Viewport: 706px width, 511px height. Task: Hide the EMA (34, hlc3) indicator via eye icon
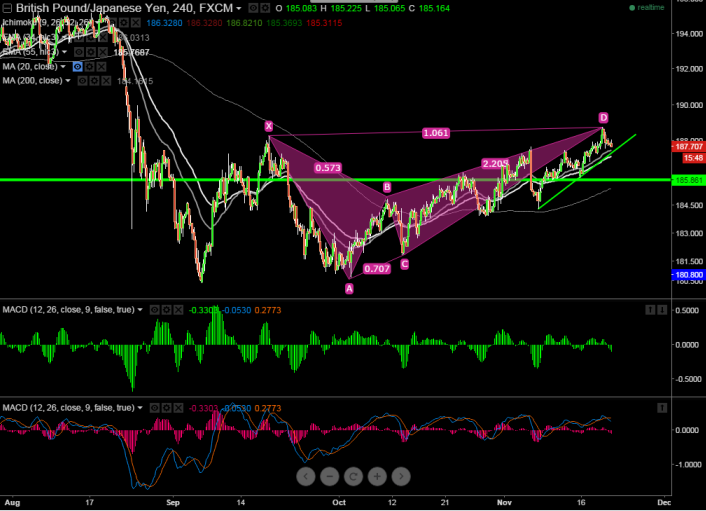click(77, 37)
